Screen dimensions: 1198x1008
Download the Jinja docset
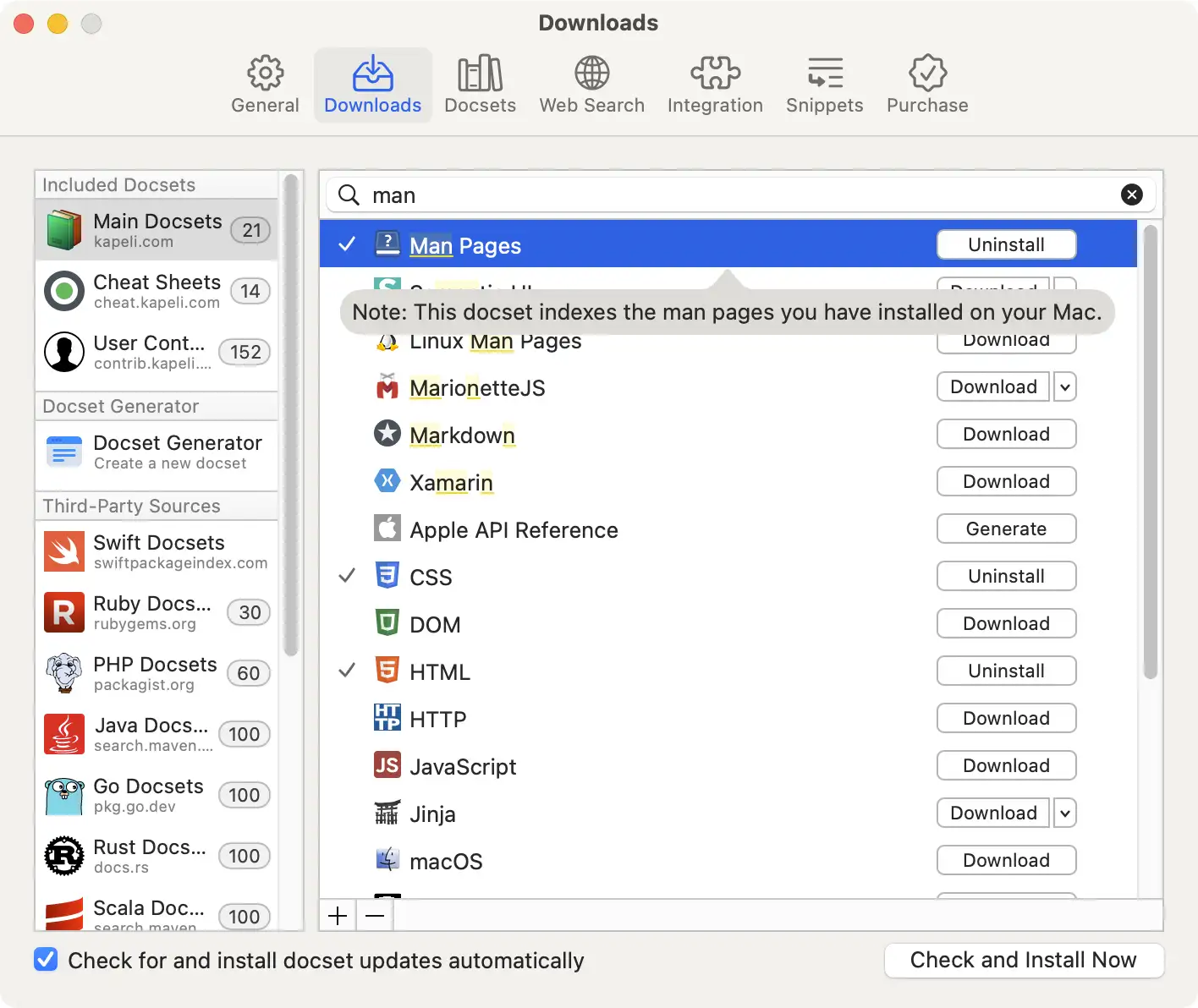(993, 813)
